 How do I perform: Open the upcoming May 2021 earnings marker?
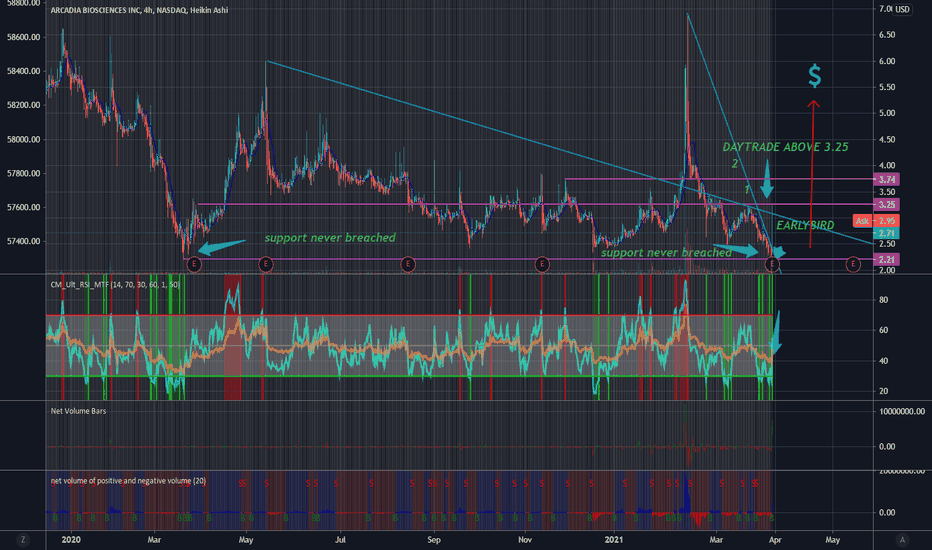(853, 264)
